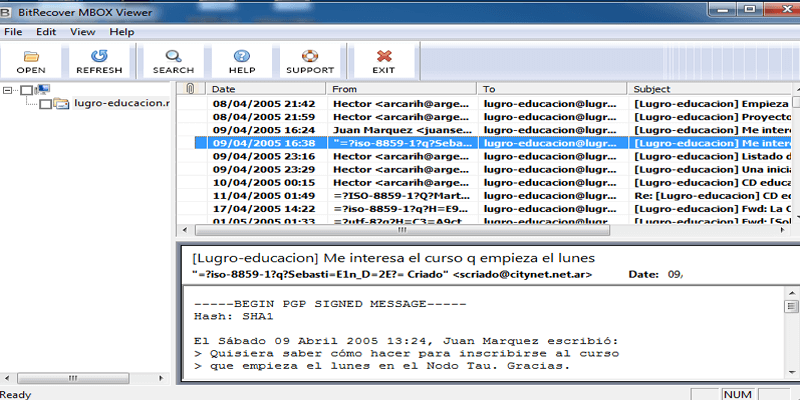This screenshot has height=400, width=800.
Task: Sort emails by the To column header
Action: tap(553, 89)
